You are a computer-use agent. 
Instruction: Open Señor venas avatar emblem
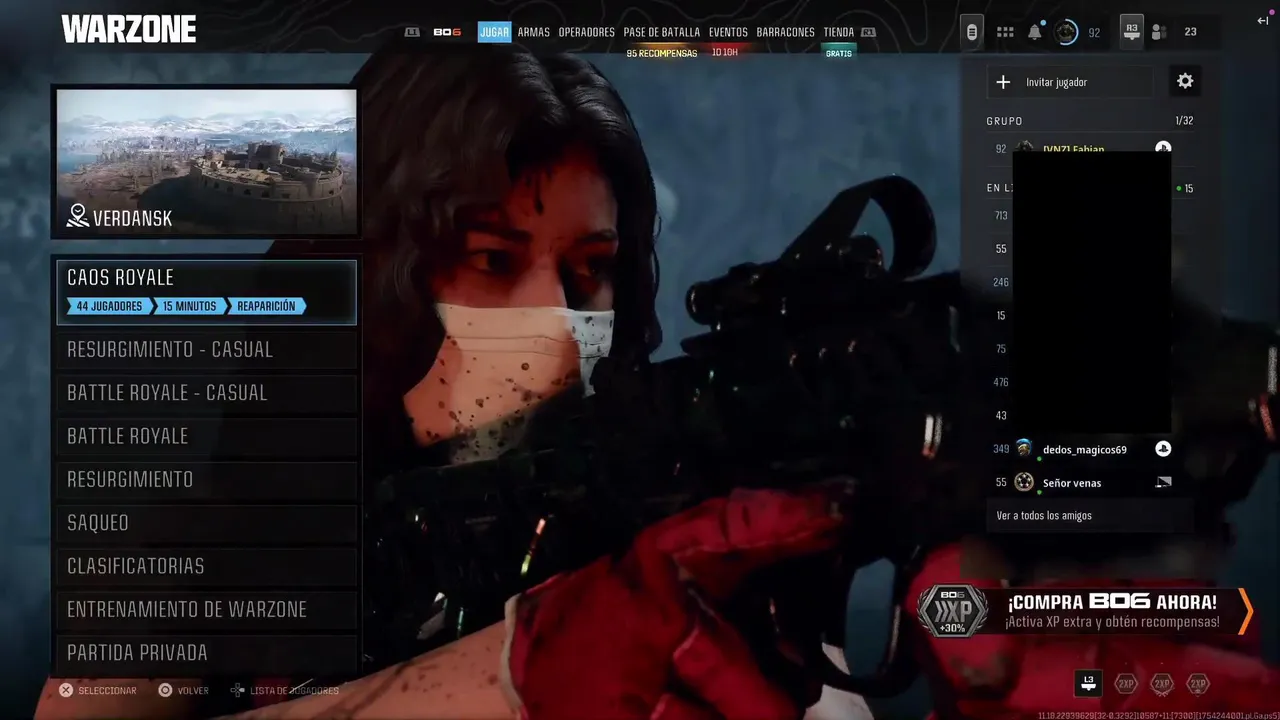pos(1024,482)
